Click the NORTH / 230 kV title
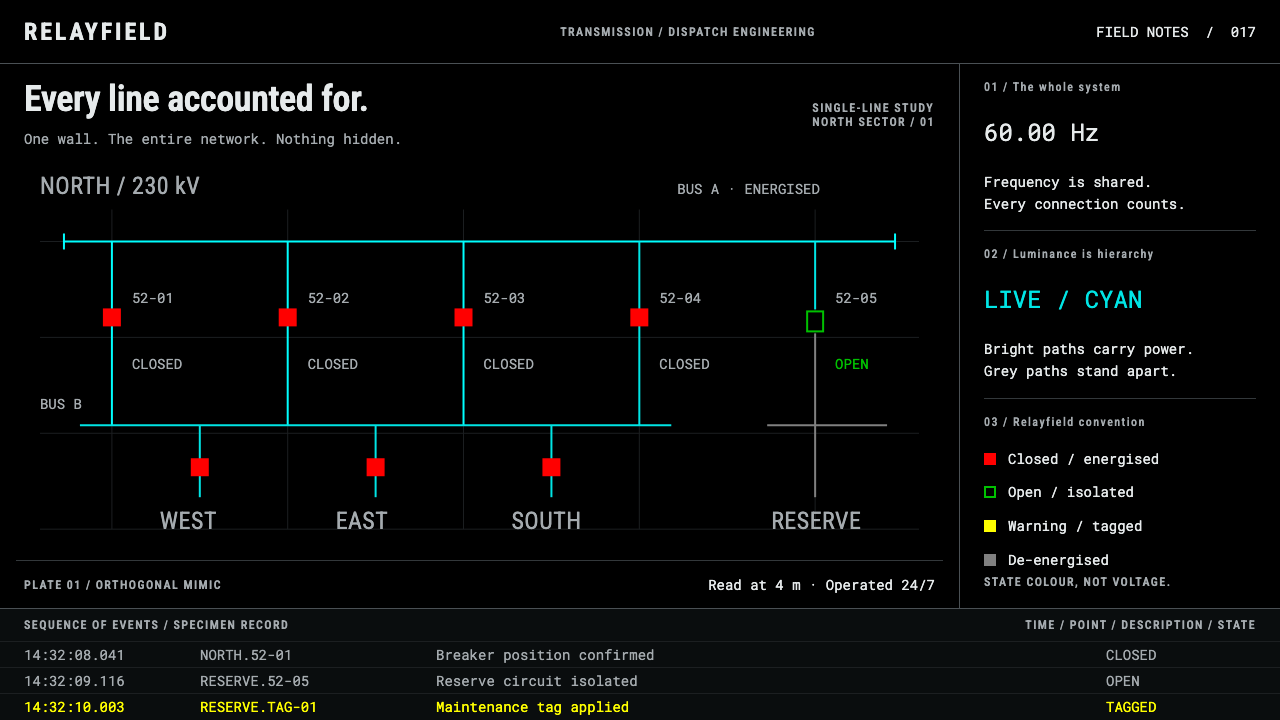The image size is (1280, 720). [120, 186]
